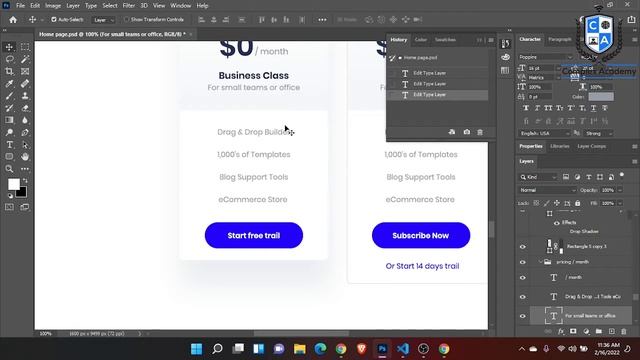Screen dimensions: 640x360
Task: Open the Filter menu
Action: [129, 6]
